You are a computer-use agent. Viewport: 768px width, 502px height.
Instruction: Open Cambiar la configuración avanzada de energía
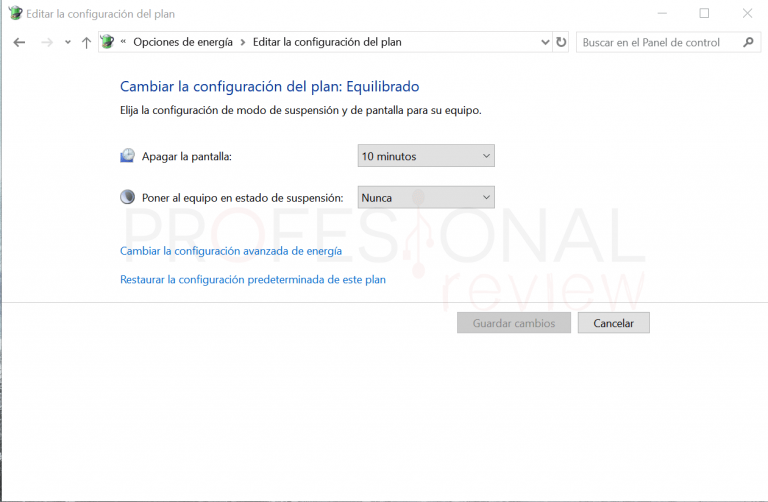(231, 251)
